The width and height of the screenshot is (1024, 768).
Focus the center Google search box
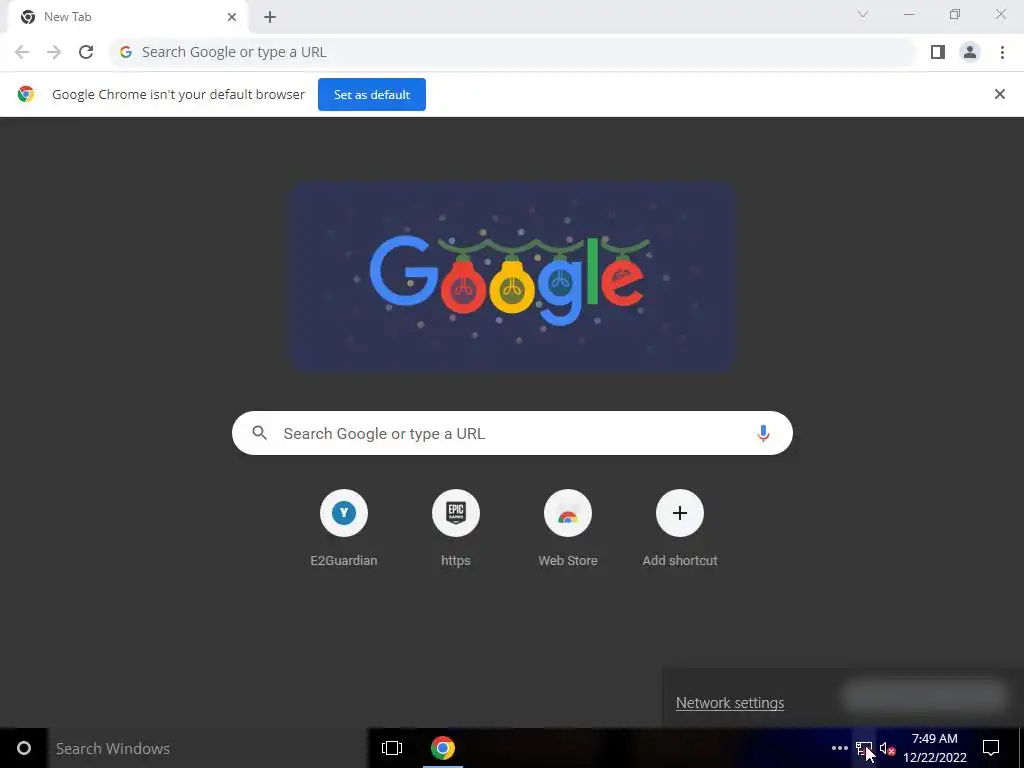(x=512, y=433)
